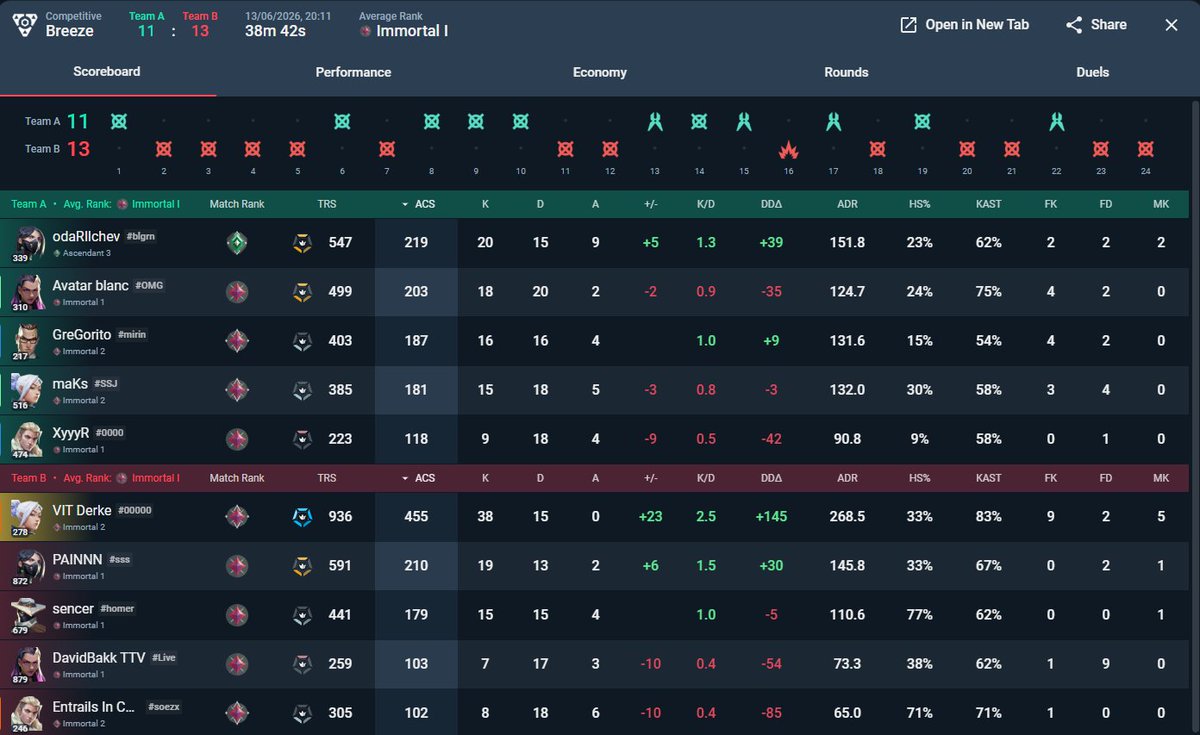Sort Team B by HS% header
This screenshot has width=1200, height=735.
pos(920,478)
